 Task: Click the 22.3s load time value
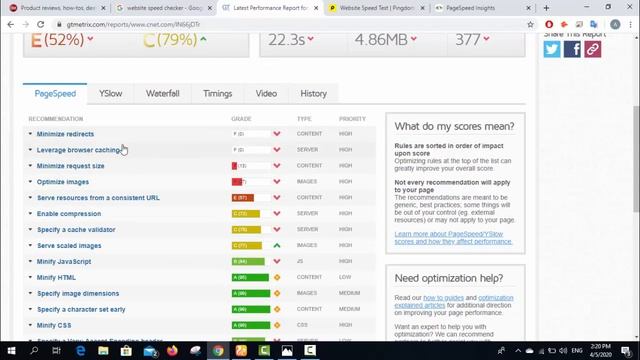[286, 40]
